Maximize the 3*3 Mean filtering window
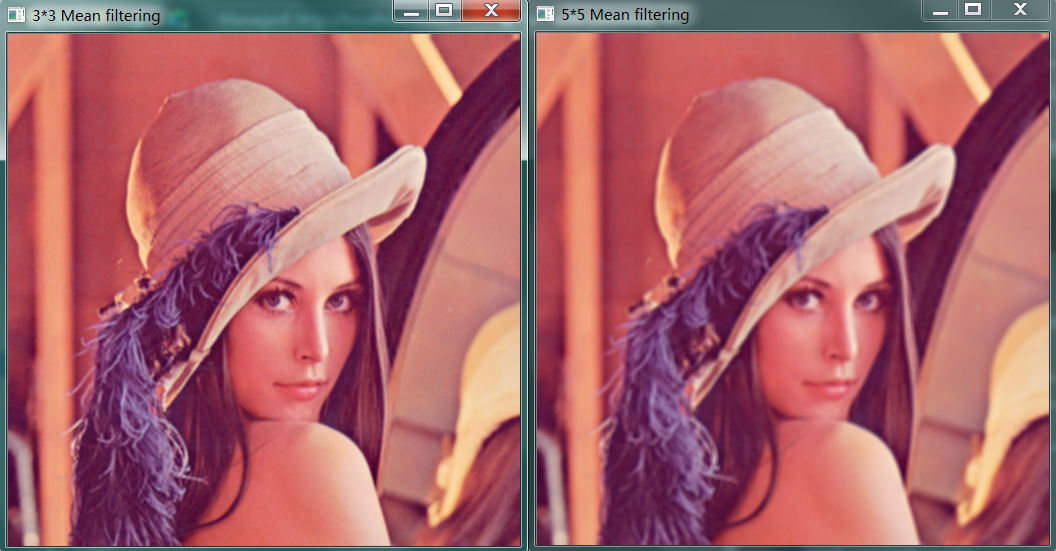This screenshot has width=1056, height=551. pyautogui.click(x=444, y=11)
